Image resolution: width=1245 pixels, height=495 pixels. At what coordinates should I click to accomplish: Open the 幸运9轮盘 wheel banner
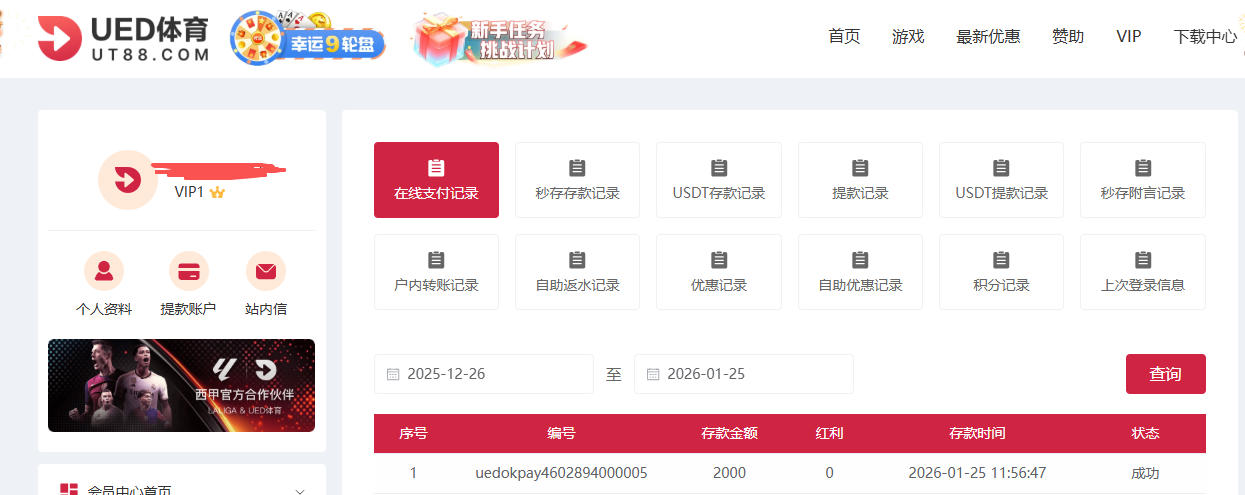[x=307, y=40]
